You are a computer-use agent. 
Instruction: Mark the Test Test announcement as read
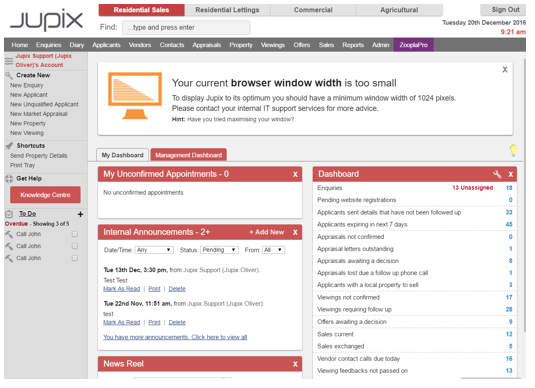[x=121, y=289]
